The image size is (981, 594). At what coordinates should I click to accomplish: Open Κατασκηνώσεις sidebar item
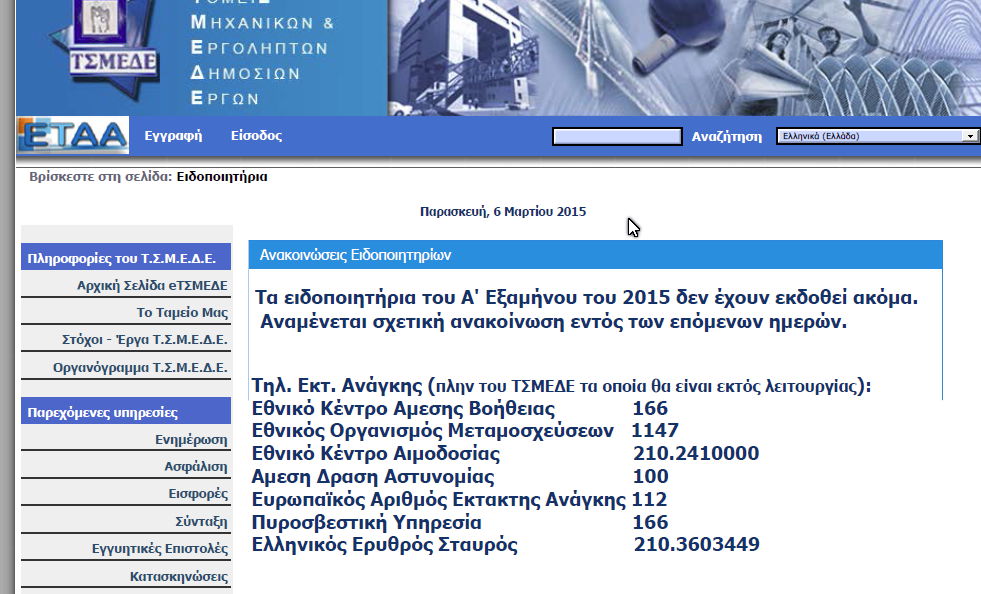(179, 577)
